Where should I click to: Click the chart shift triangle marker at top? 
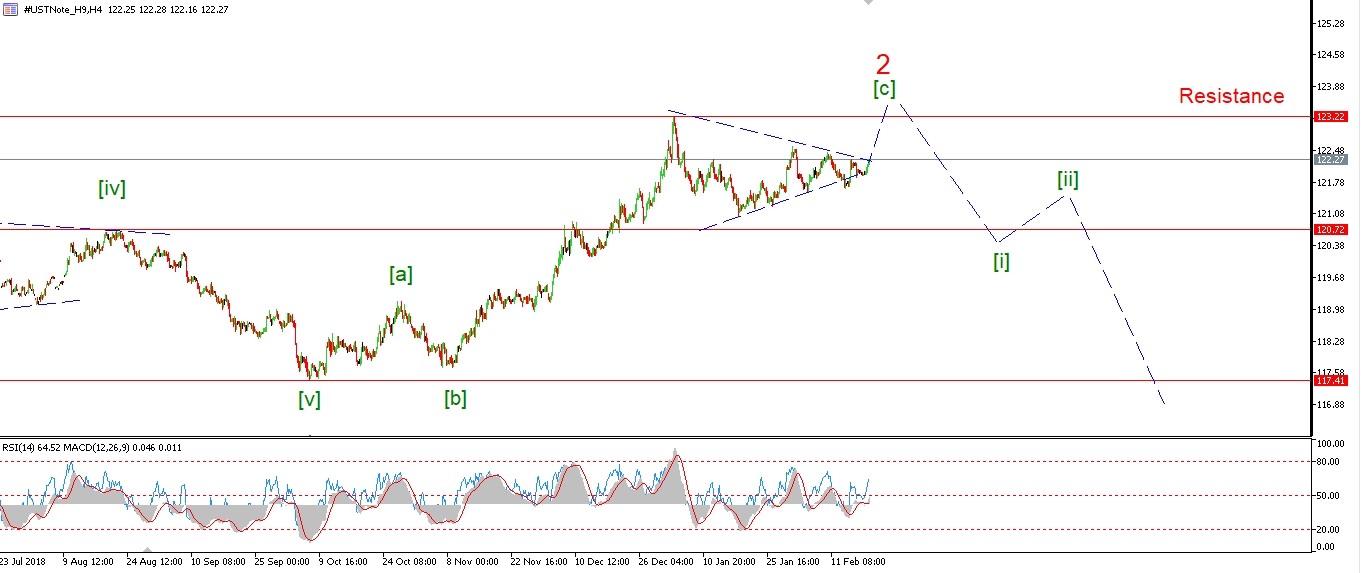[x=867, y=3]
